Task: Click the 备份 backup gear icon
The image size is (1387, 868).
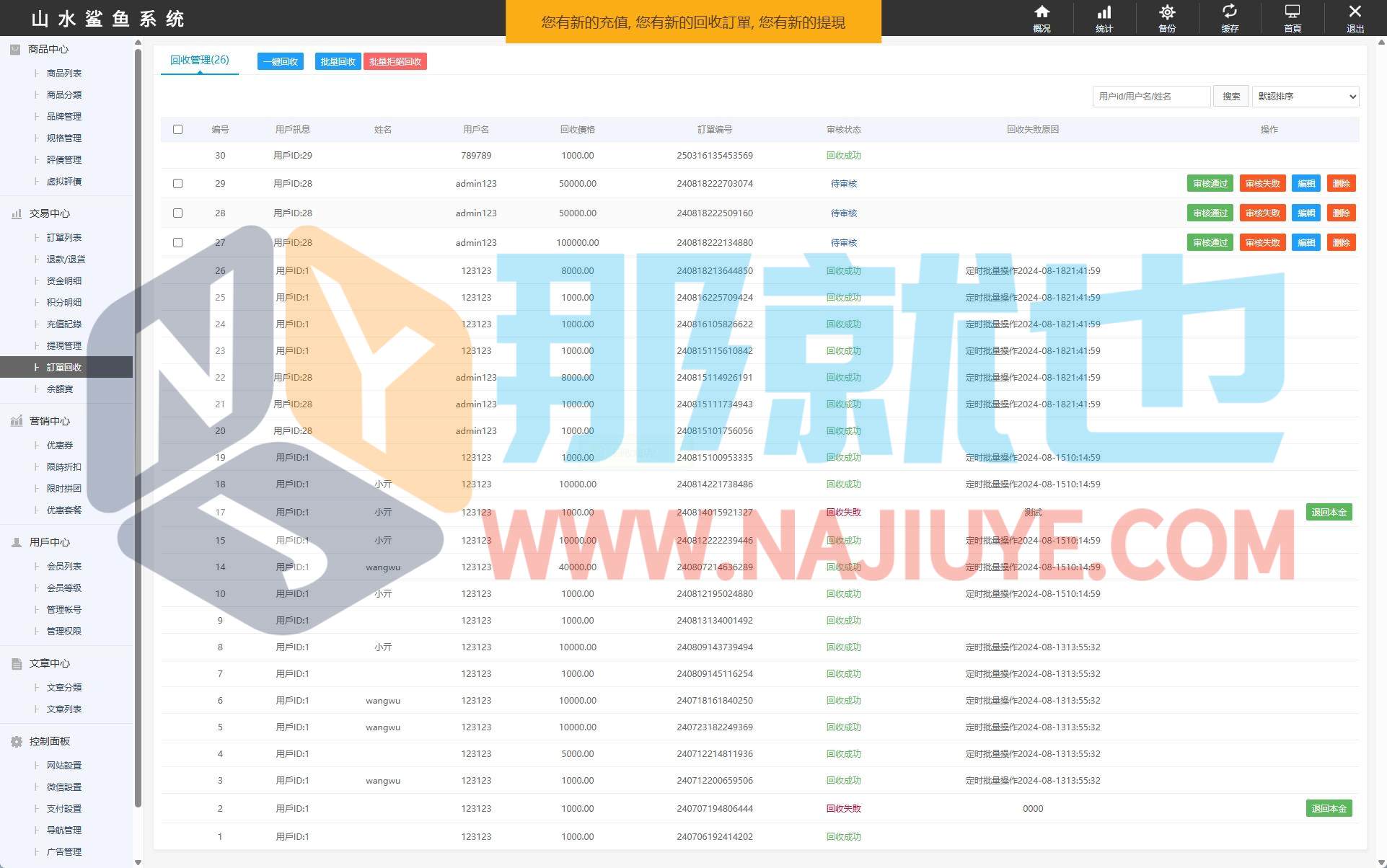Action: click(x=1167, y=12)
